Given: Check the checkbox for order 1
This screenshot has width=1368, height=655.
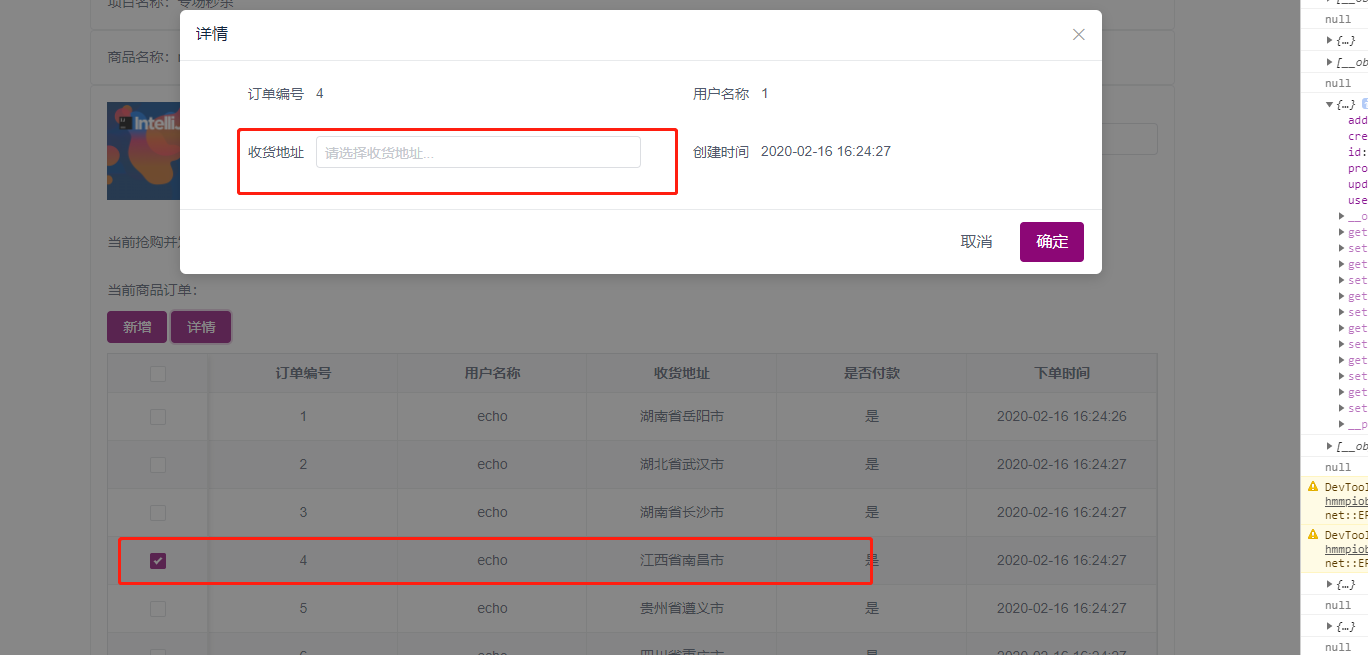Looking at the screenshot, I should click(x=157, y=416).
